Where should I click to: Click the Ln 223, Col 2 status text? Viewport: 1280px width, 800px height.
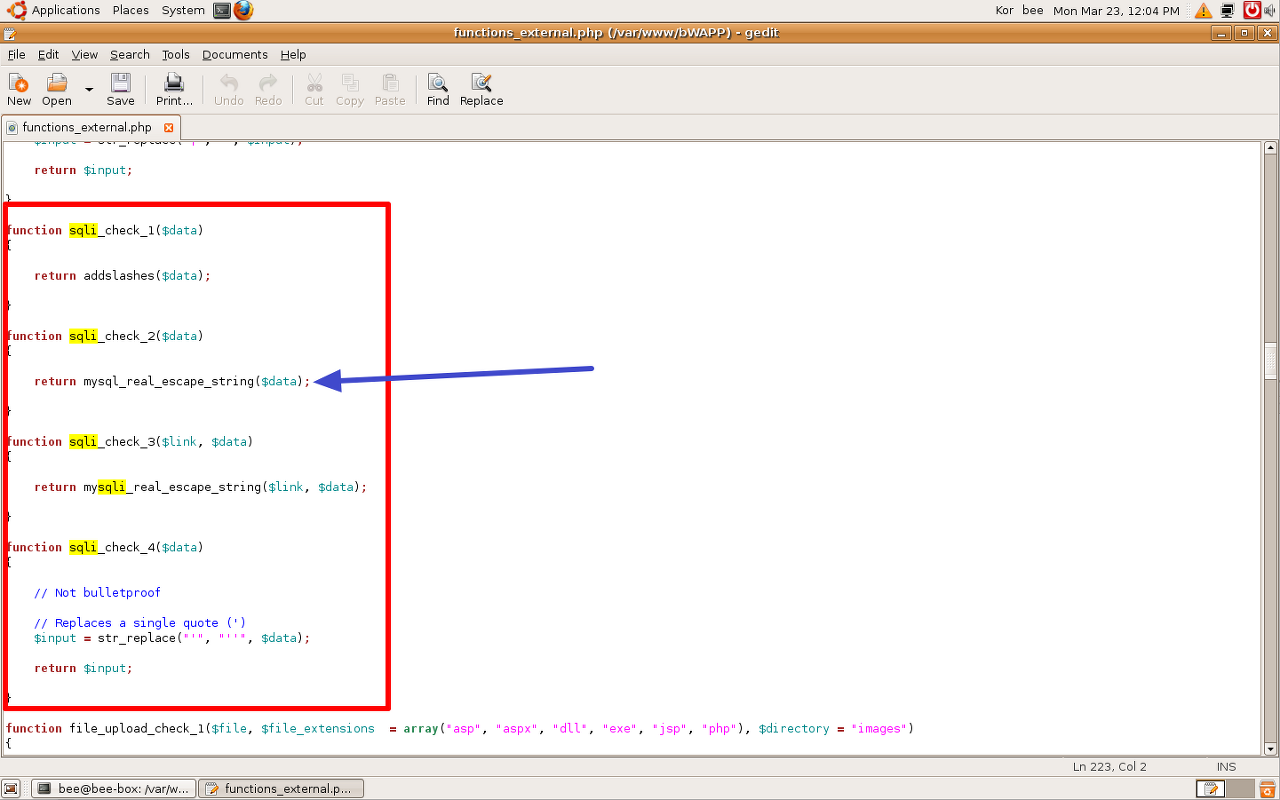pos(1109,767)
